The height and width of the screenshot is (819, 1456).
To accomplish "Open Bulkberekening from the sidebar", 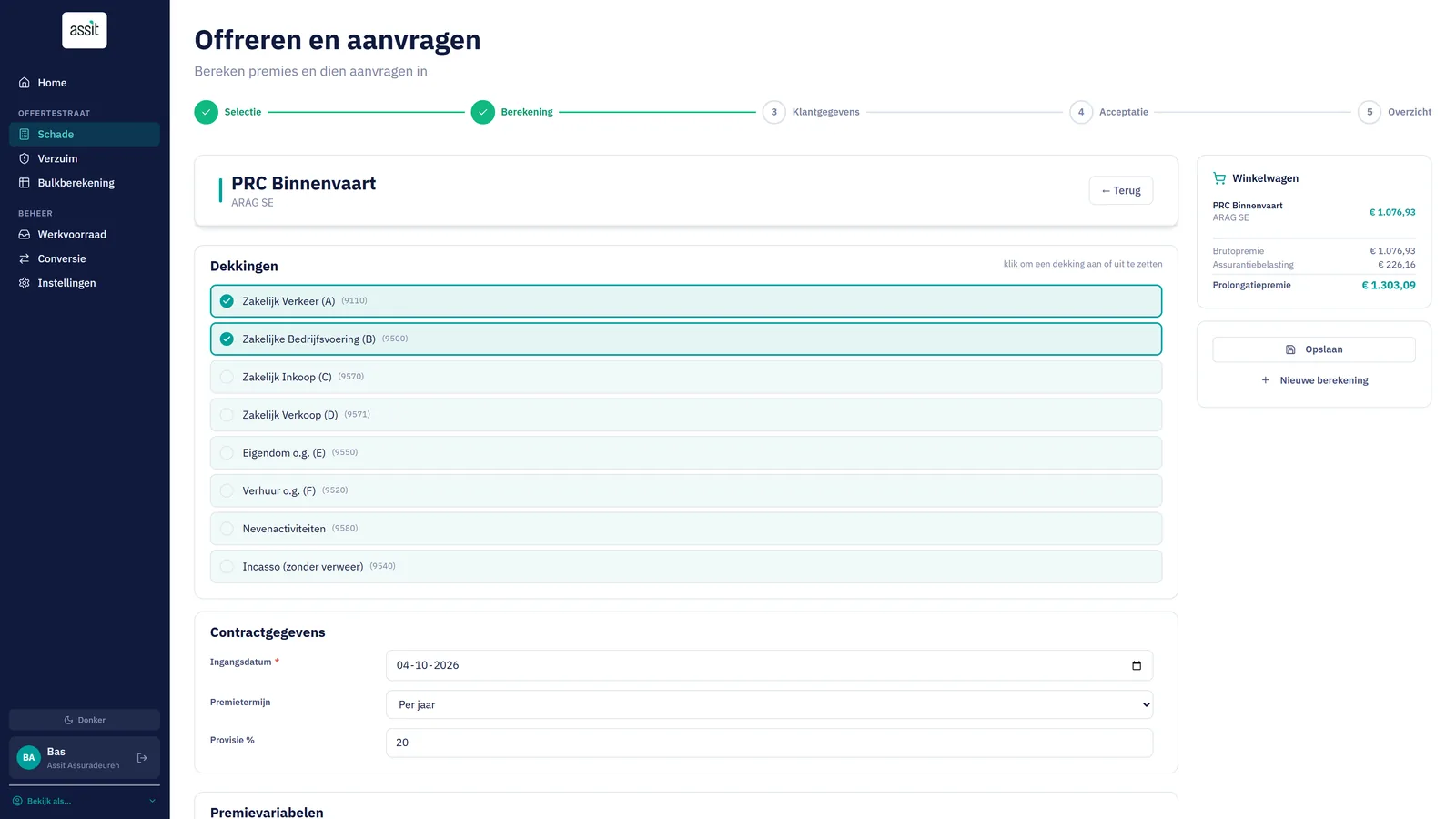I will (x=85, y=183).
